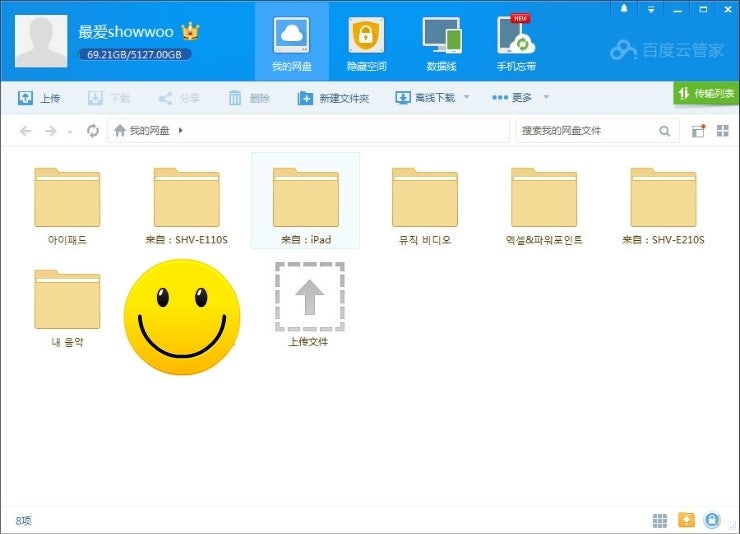Click the 来自：iPad folder name label
Image resolution: width=740 pixels, height=534 pixels.
[306, 240]
